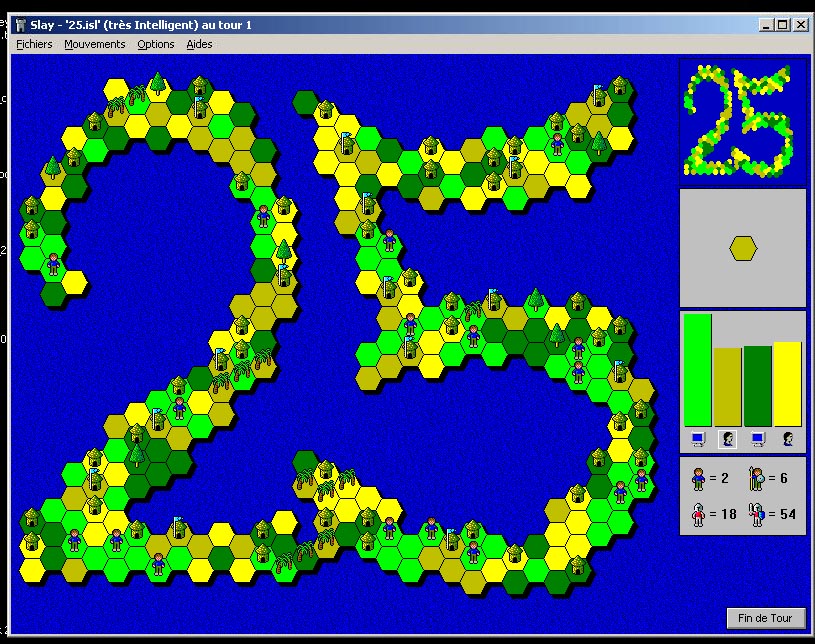The width and height of the screenshot is (815, 644).
Task: Click the lone dark green hex above the 5
Action: tap(305, 102)
